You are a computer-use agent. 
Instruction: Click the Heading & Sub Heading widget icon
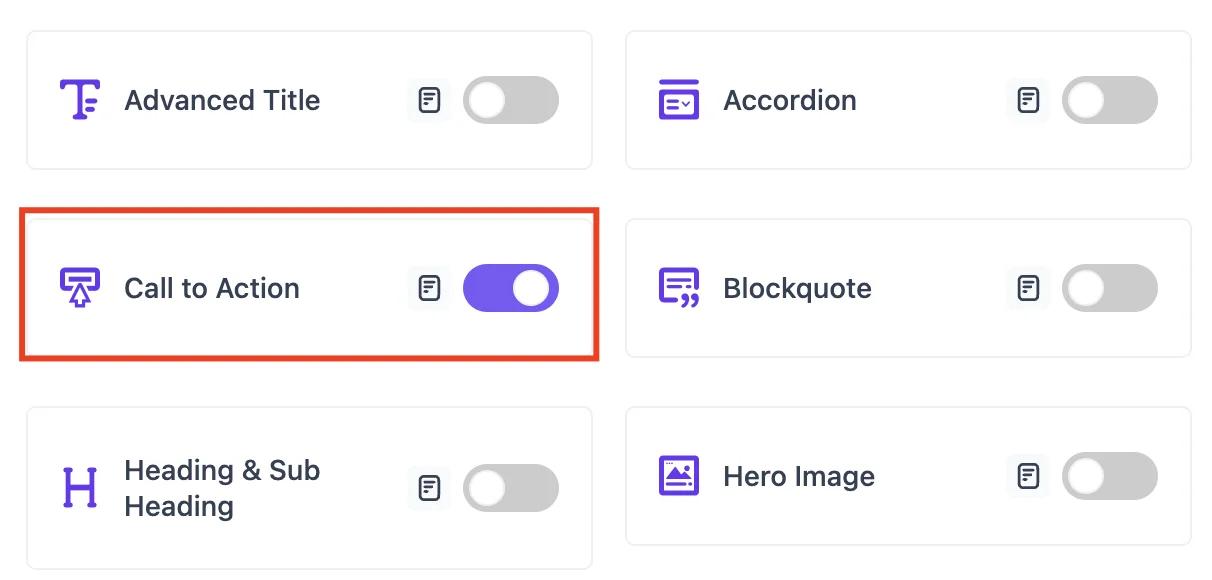pyautogui.click(x=81, y=487)
